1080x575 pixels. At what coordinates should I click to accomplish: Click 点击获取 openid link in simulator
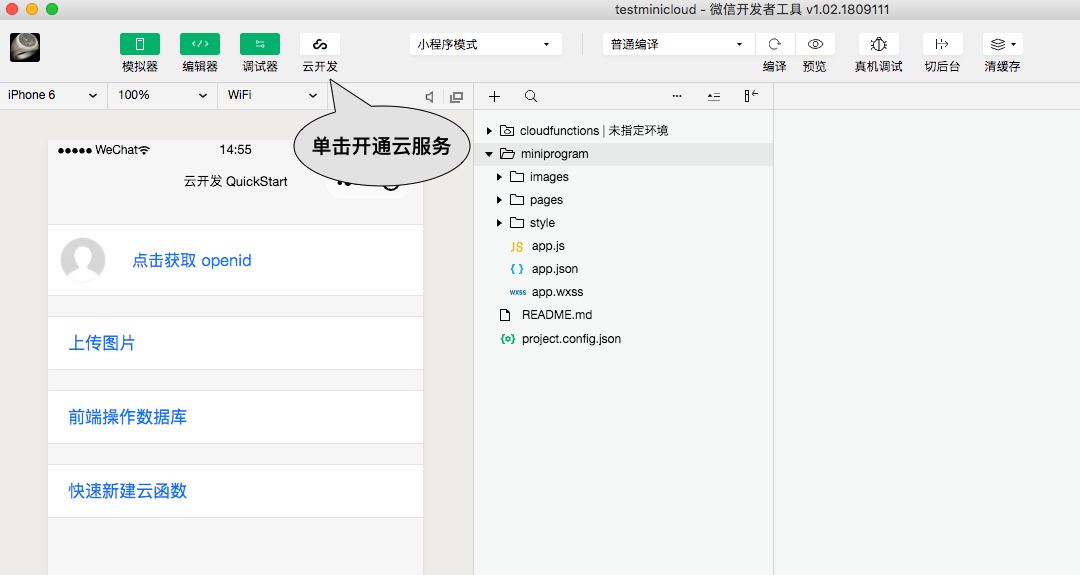point(191,260)
